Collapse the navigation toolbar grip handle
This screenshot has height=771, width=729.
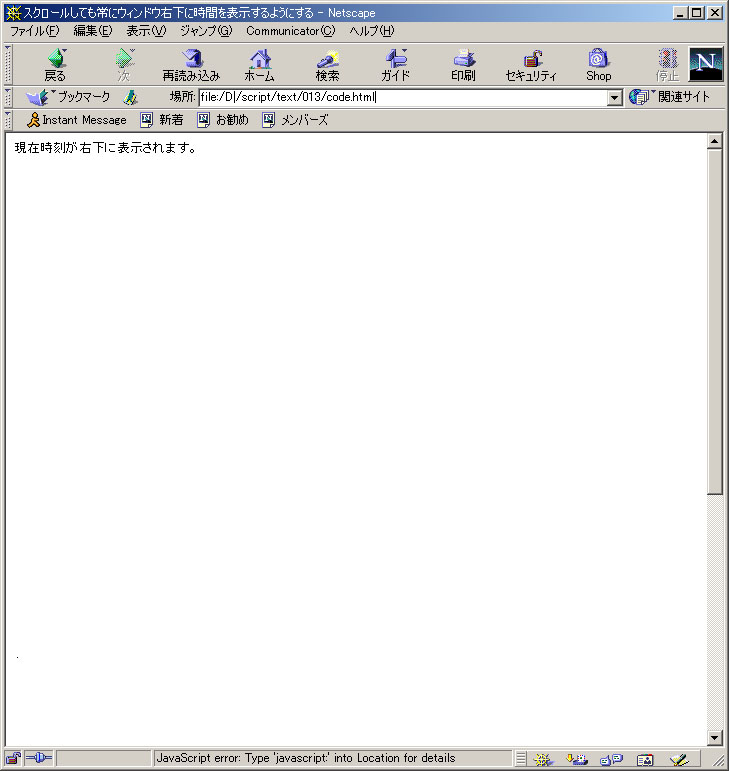tap(8, 64)
